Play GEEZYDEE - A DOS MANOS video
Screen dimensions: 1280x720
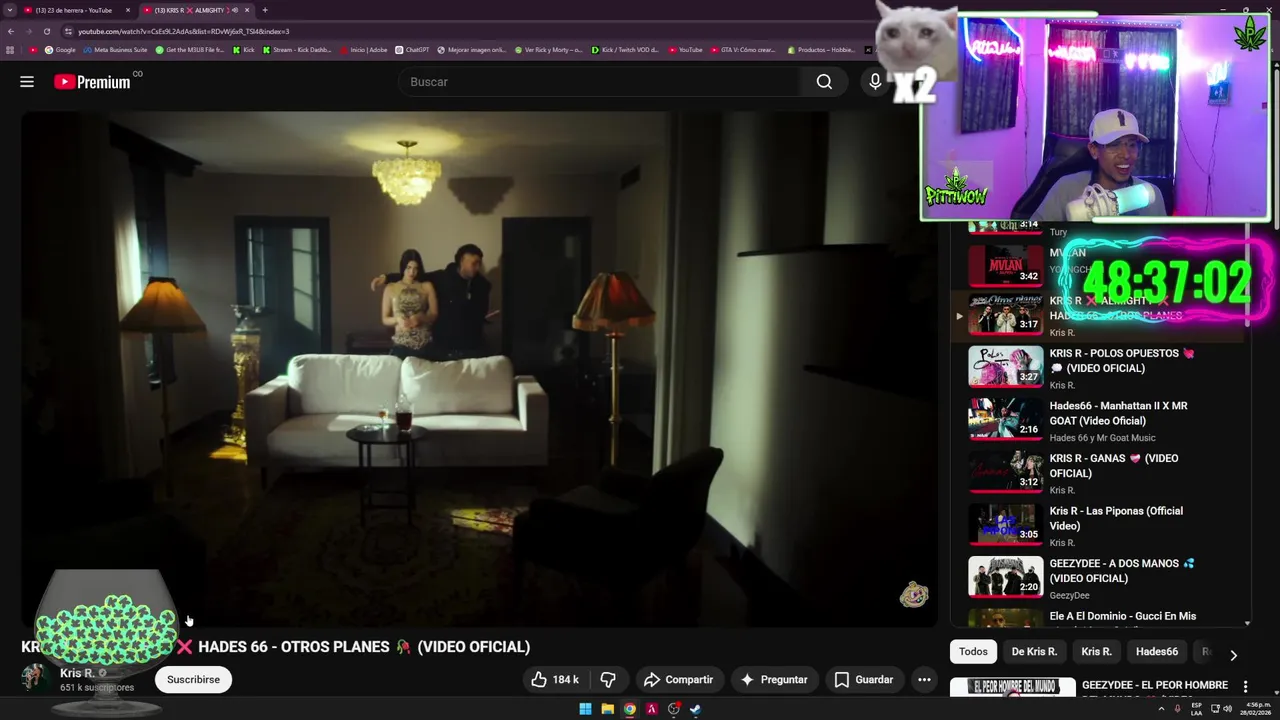pyautogui.click(x=1122, y=571)
